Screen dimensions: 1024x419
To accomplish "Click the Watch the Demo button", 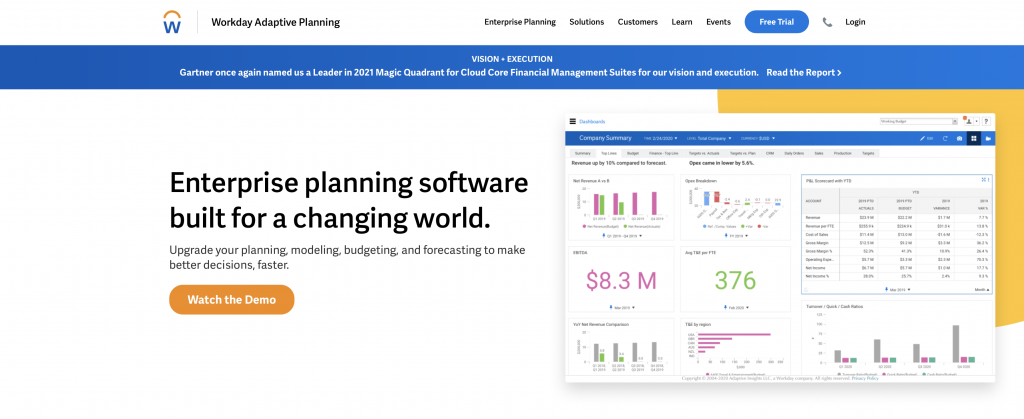I will pos(232,300).
